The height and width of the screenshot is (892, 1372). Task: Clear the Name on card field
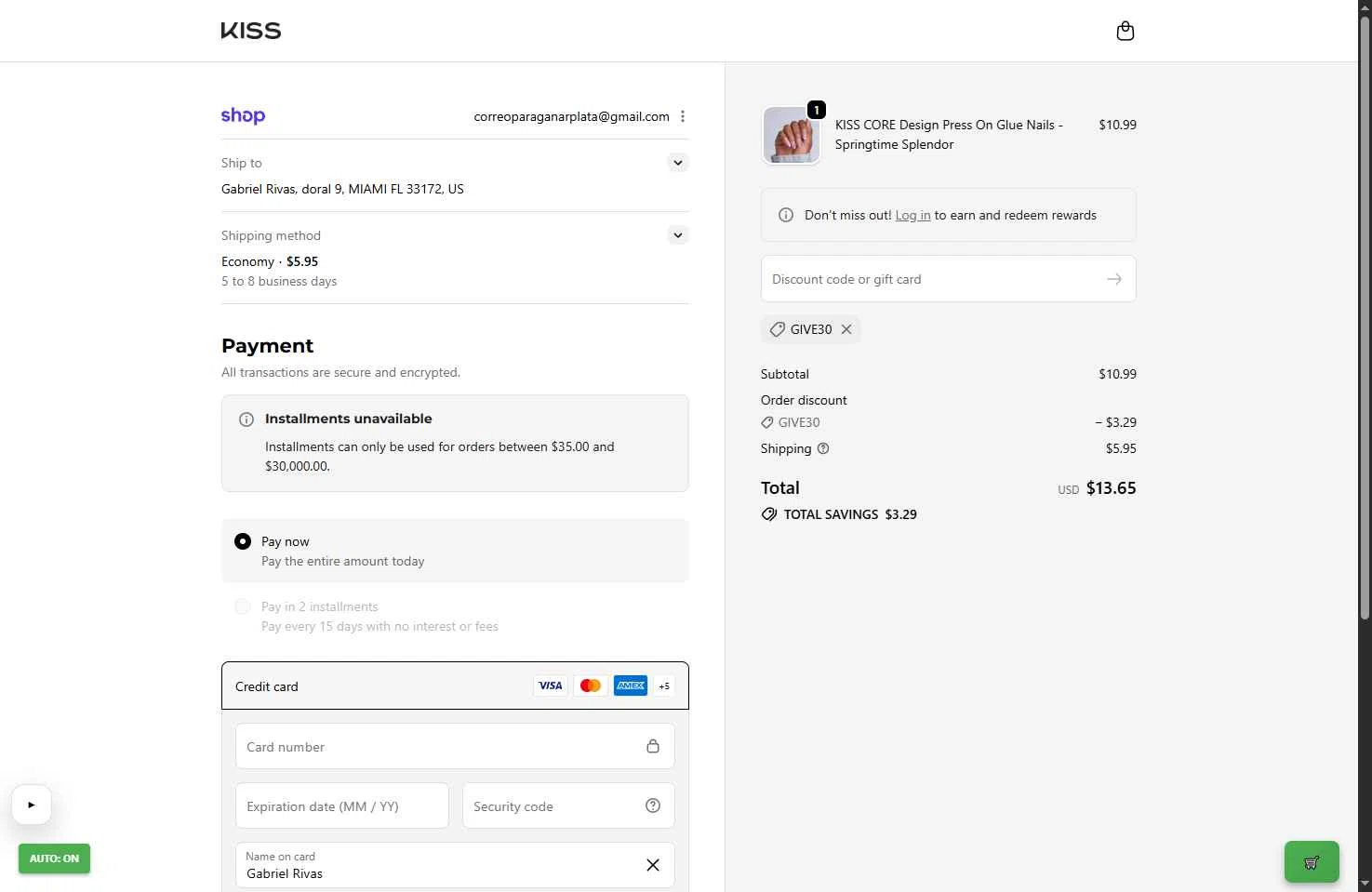click(653, 865)
